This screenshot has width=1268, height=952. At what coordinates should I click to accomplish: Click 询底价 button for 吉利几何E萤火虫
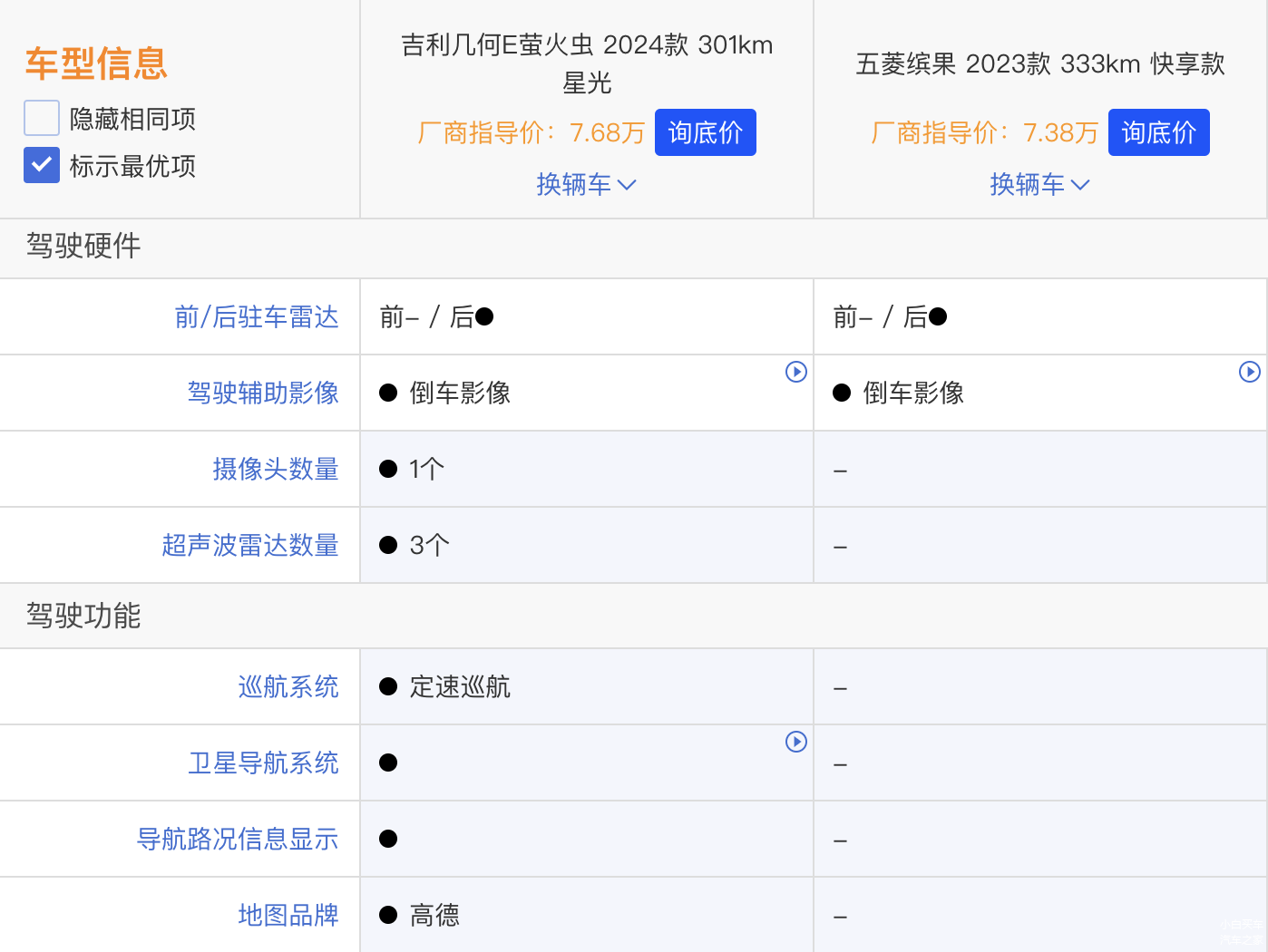pos(706,132)
